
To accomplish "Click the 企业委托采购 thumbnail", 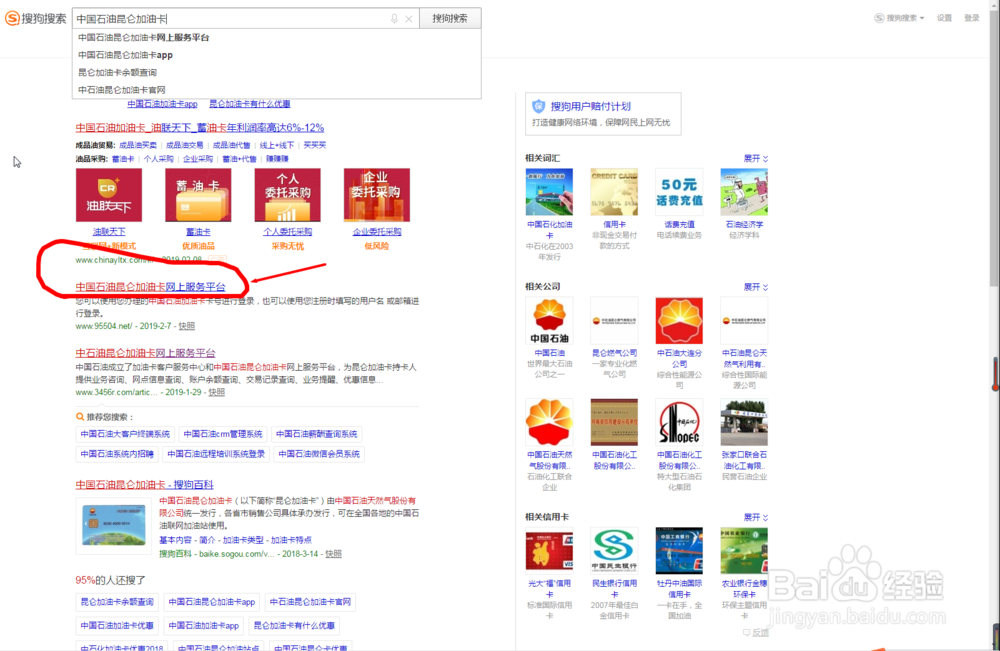I will 377,195.
